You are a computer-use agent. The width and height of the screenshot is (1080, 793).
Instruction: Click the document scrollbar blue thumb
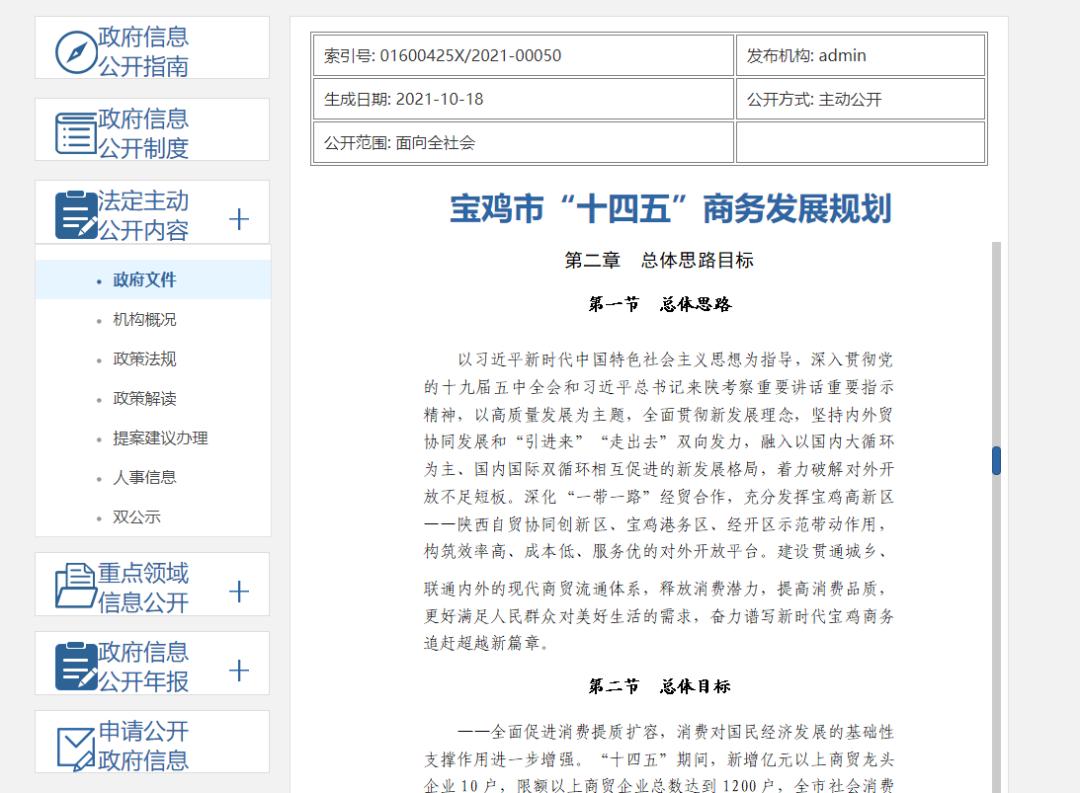point(996,461)
